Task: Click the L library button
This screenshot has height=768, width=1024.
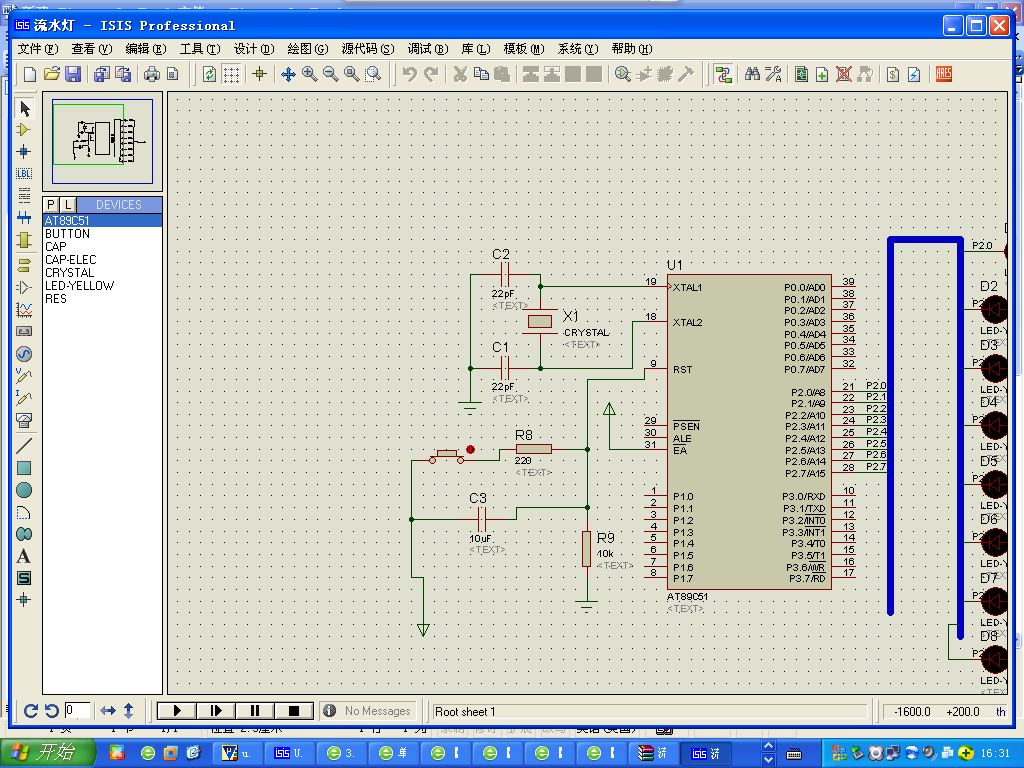Action: [68, 204]
